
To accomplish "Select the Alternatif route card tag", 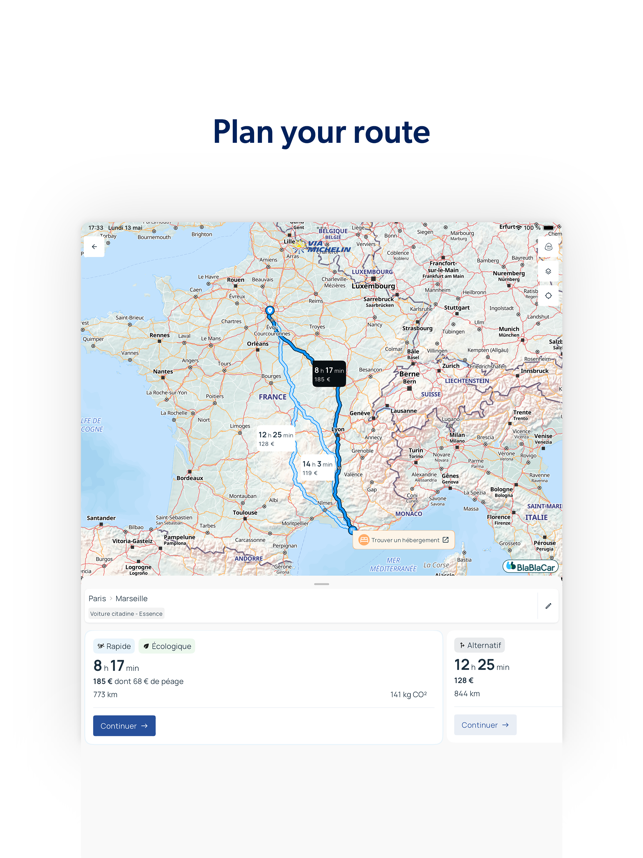I will [479, 645].
